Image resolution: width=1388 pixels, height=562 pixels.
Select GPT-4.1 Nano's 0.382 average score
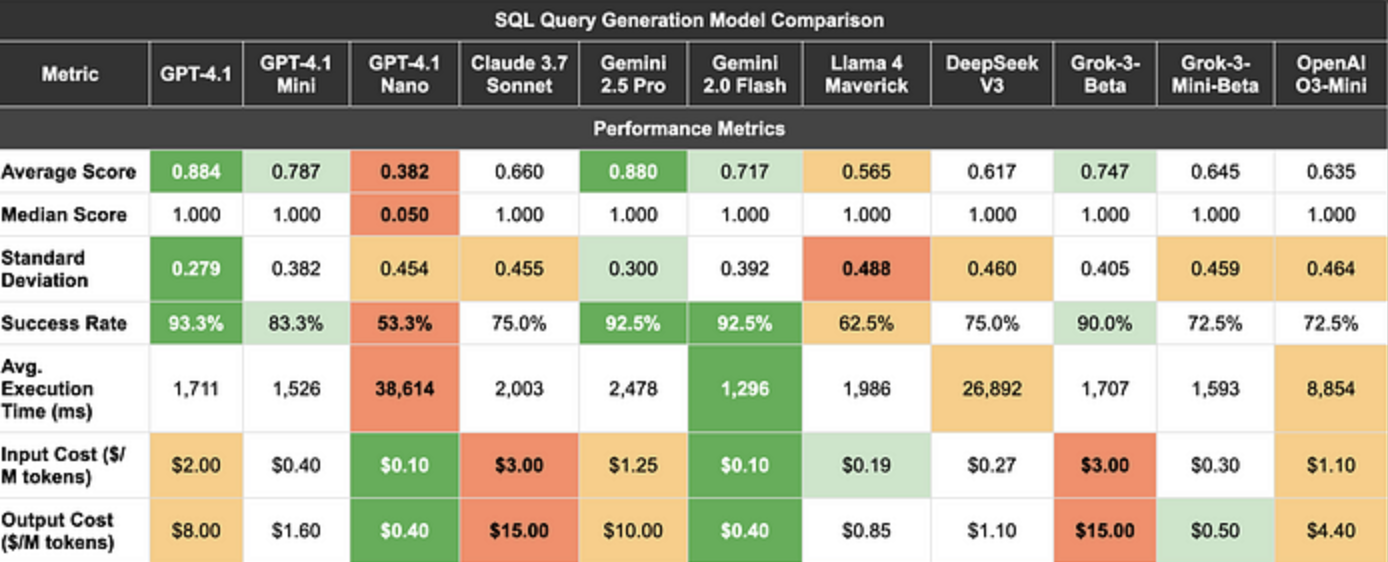coord(405,172)
